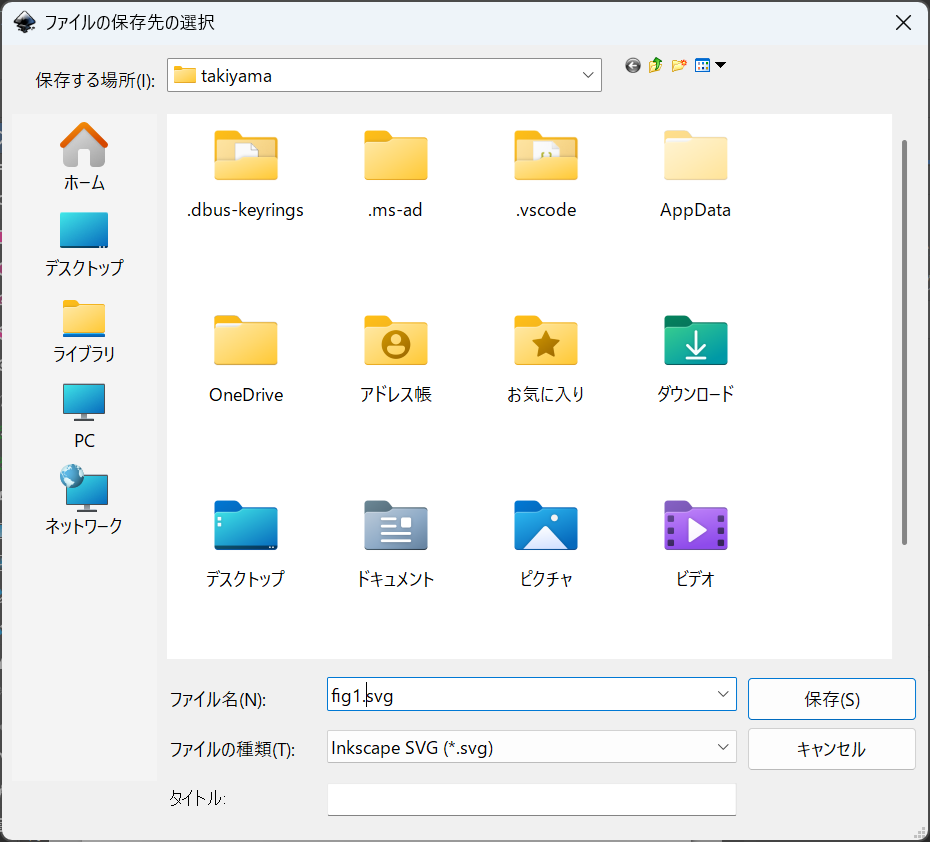Image resolution: width=930 pixels, height=842 pixels.
Task: Select the ダウンロード folder
Action: [695, 358]
